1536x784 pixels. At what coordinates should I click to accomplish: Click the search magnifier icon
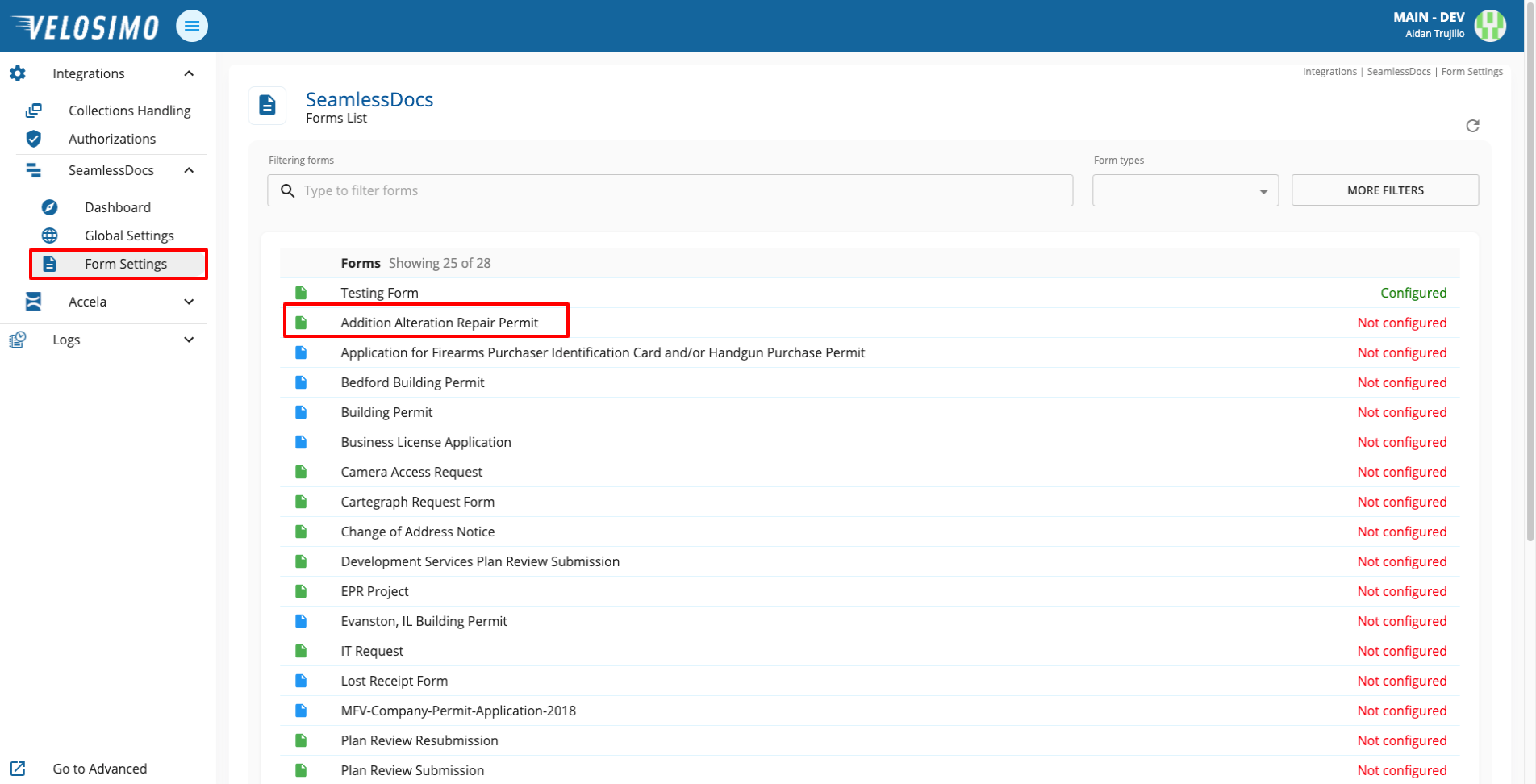pyautogui.click(x=287, y=190)
